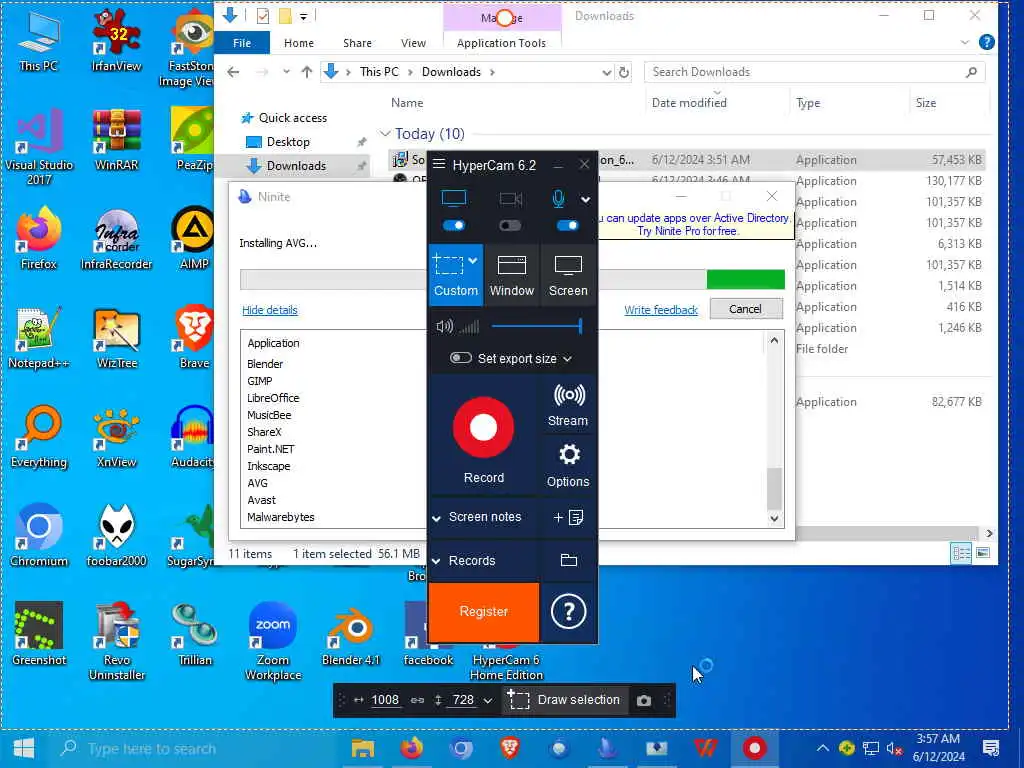The height and width of the screenshot is (768, 1024).
Task: Refresh the Downloads folder view
Action: pos(624,72)
